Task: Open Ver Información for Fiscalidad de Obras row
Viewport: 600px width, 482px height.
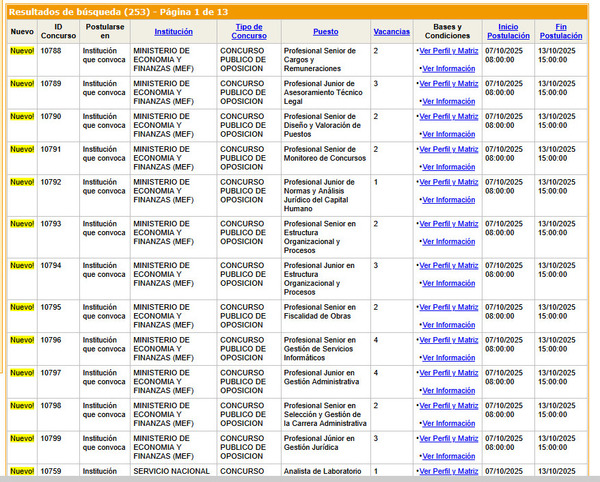Action: tap(448, 324)
